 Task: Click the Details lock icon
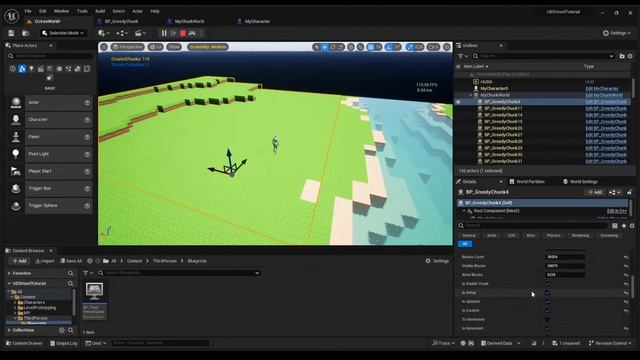(x=629, y=192)
